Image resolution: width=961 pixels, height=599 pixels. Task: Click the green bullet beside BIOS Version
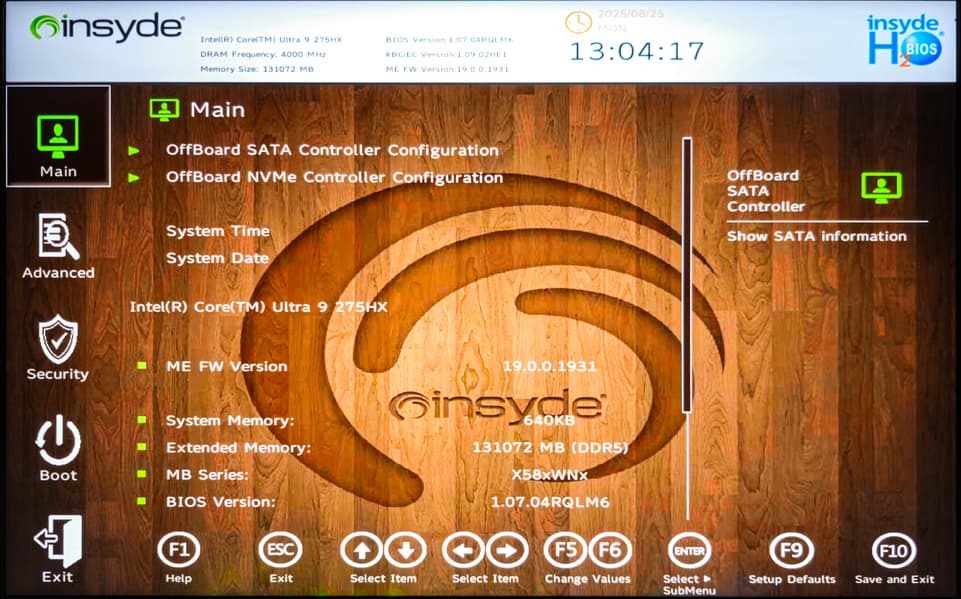click(142, 501)
